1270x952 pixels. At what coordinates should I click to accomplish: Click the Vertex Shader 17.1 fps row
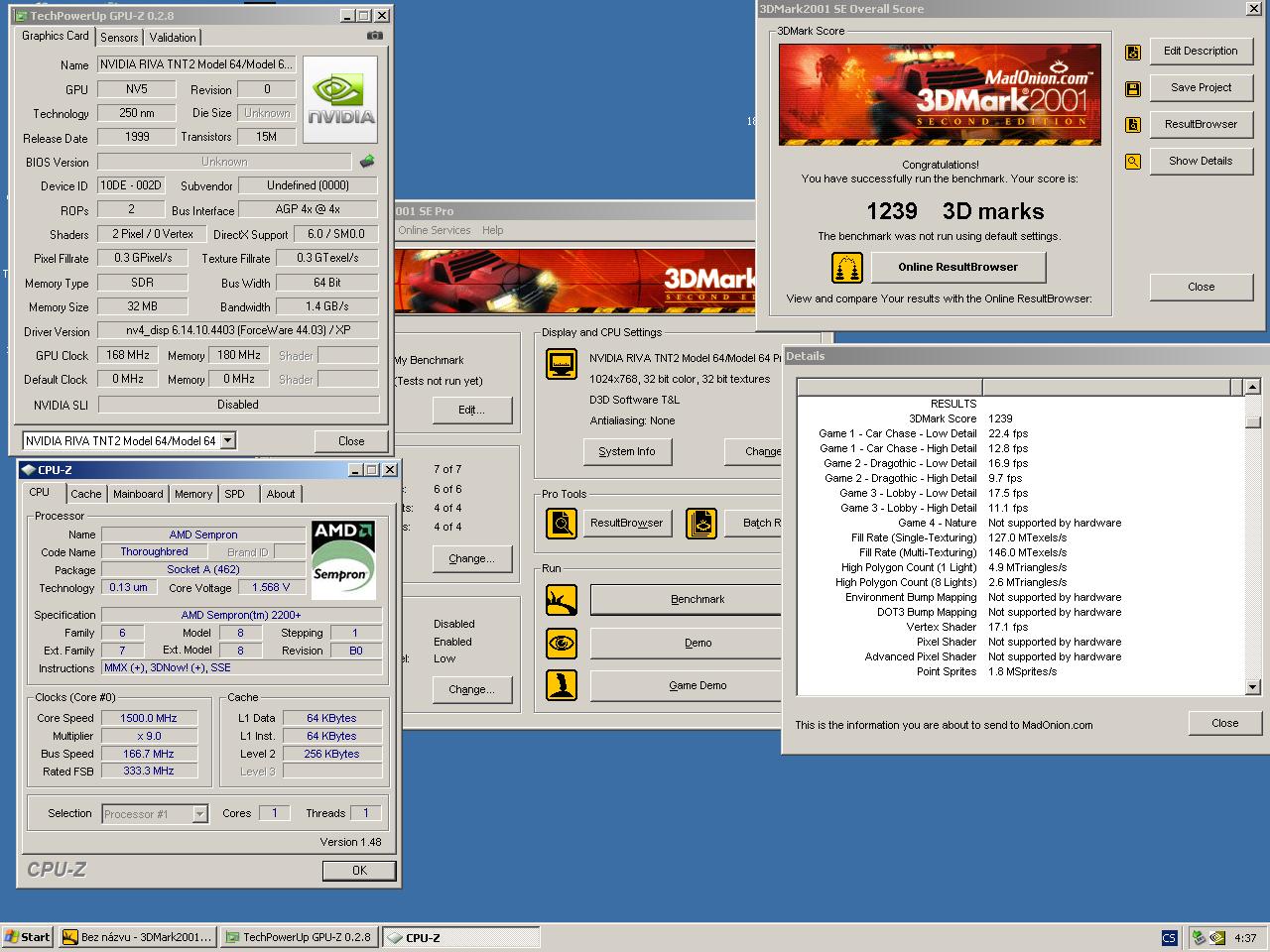pyautogui.click(x=1021, y=627)
